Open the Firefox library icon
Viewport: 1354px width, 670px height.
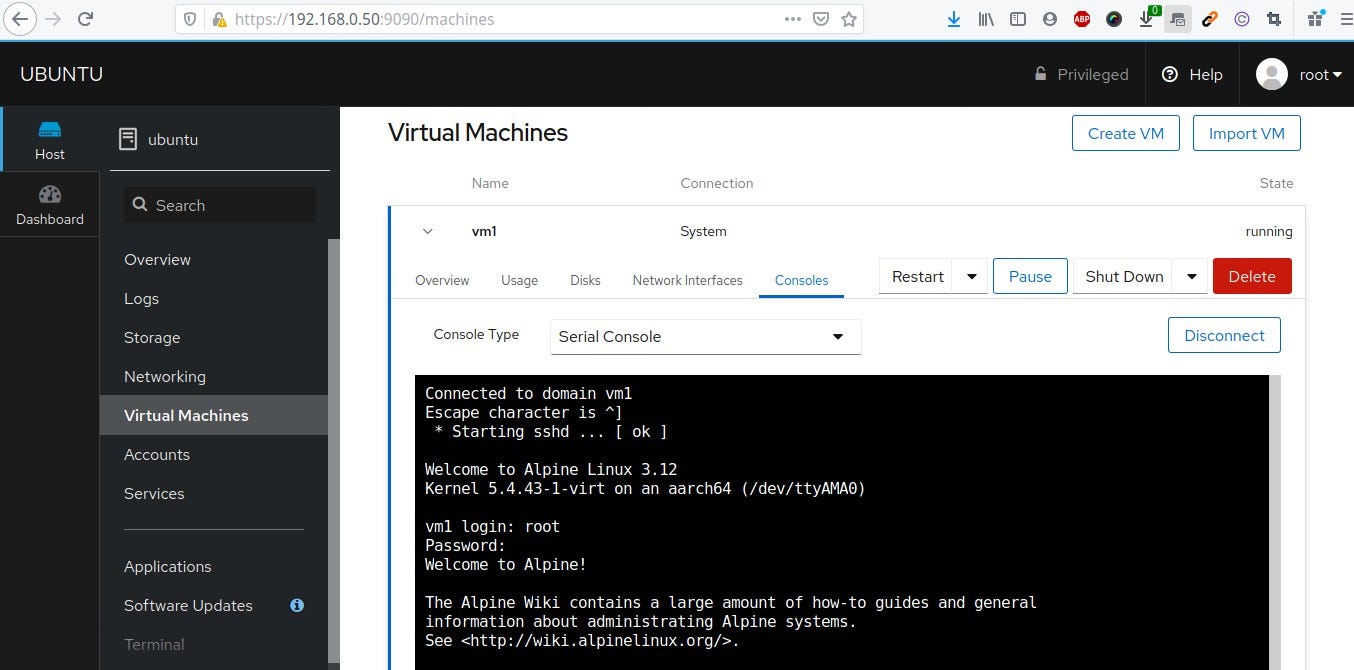click(x=986, y=19)
